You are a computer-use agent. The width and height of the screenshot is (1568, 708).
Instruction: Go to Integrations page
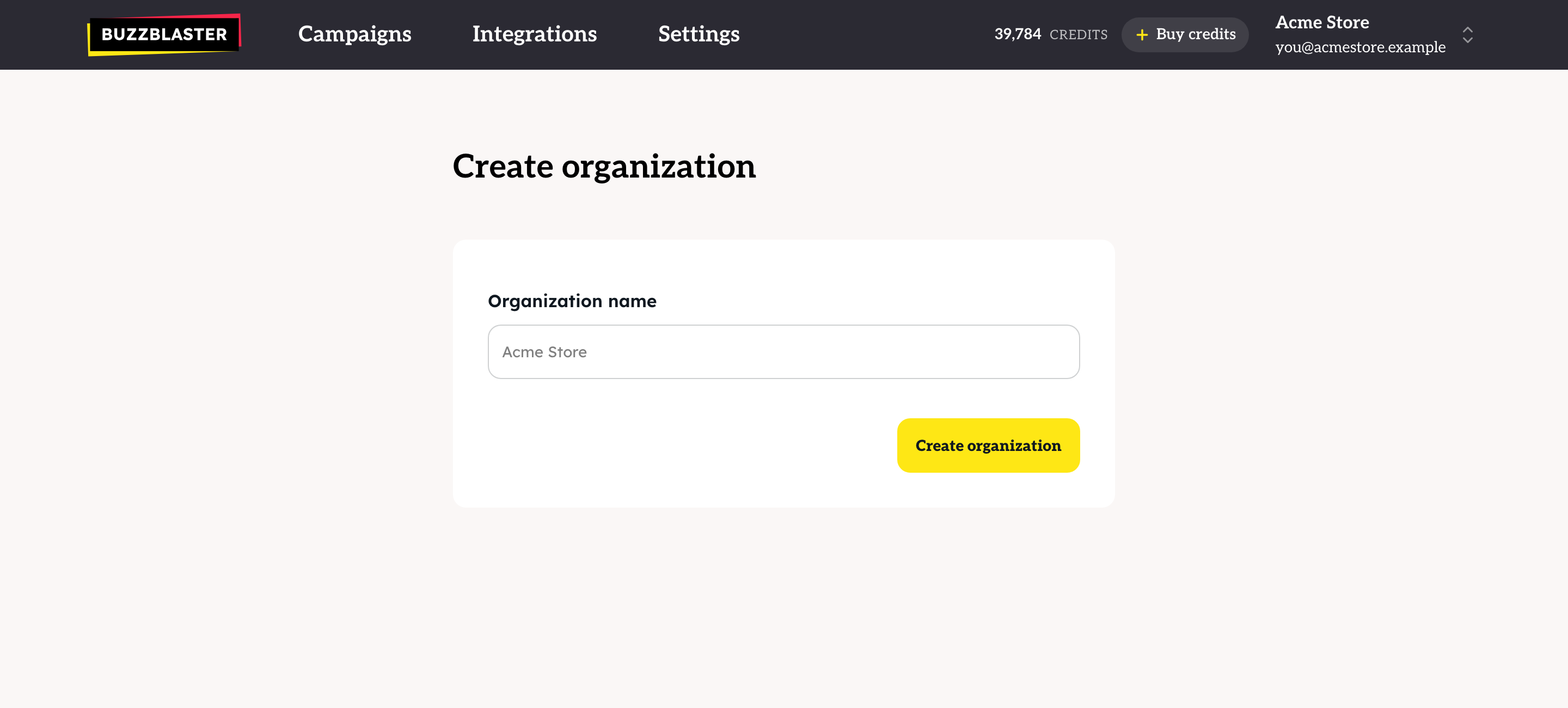(x=535, y=34)
